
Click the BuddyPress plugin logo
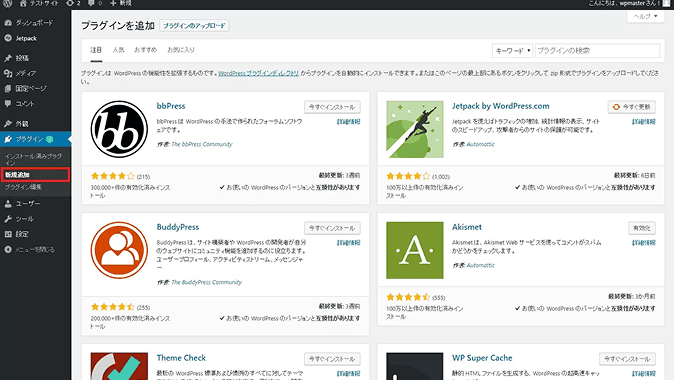tap(119, 250)
